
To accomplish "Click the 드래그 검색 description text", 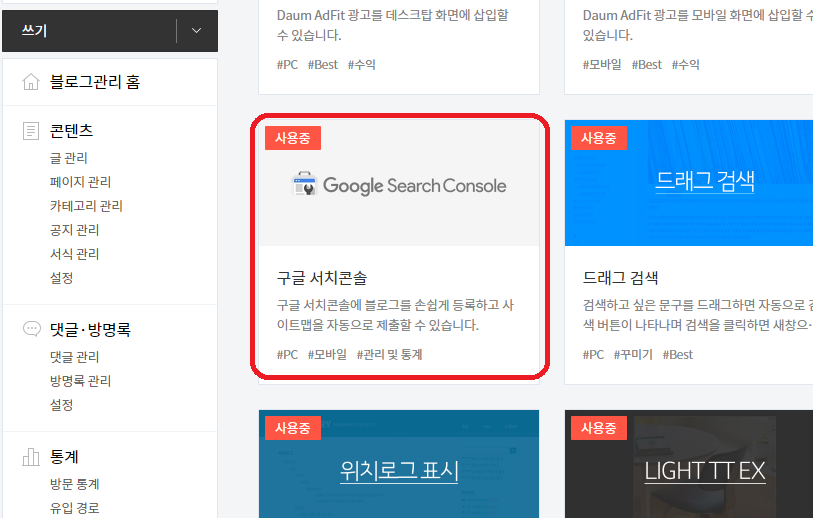I will tap(697, 315).
